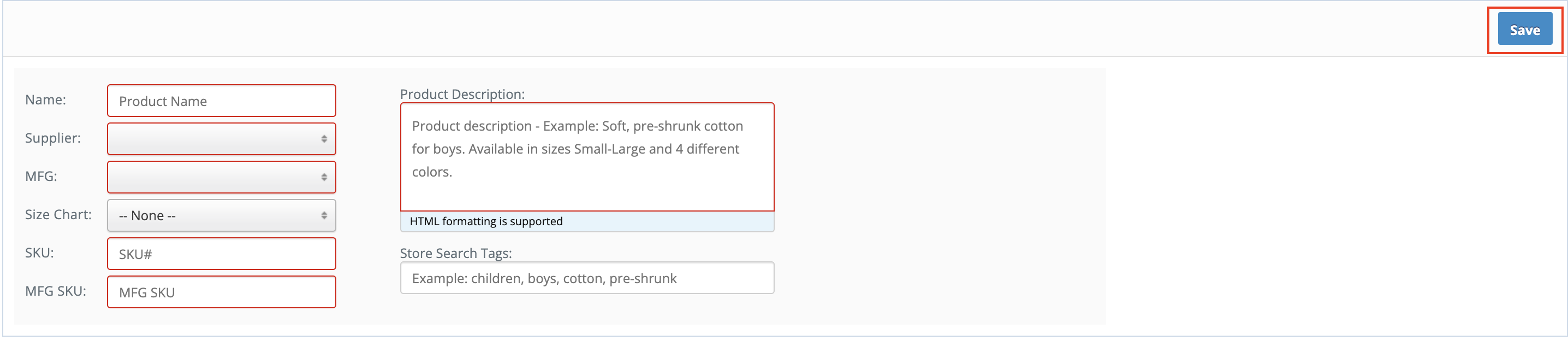Click into the MFG SKU input field
Image resolution: width=1568 pixels, height=340 pixels.
221,292
